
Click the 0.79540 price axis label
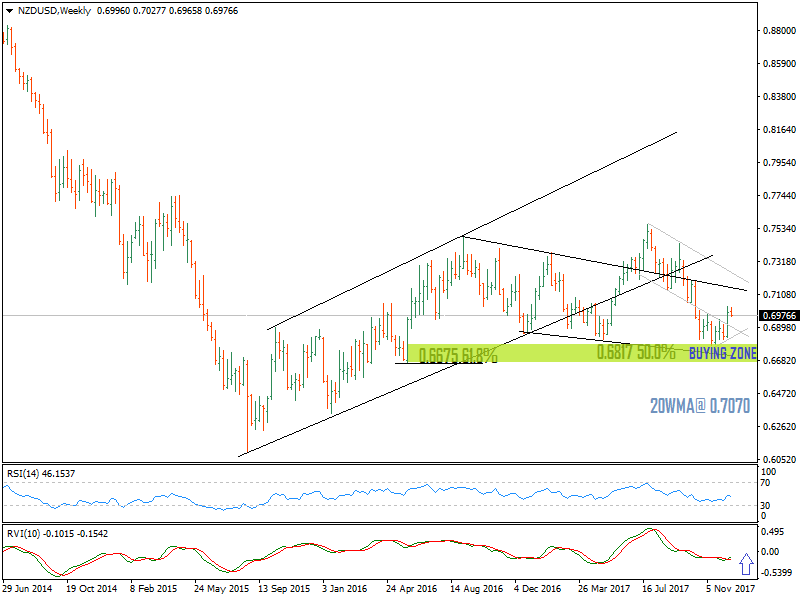click(779, 163)
